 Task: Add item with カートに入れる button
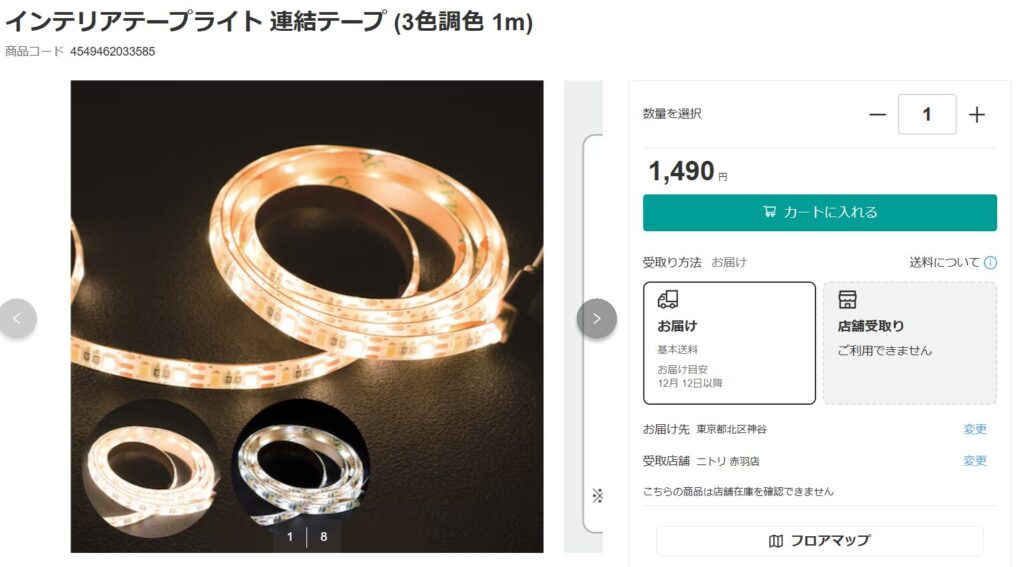(x=820, y=212)
